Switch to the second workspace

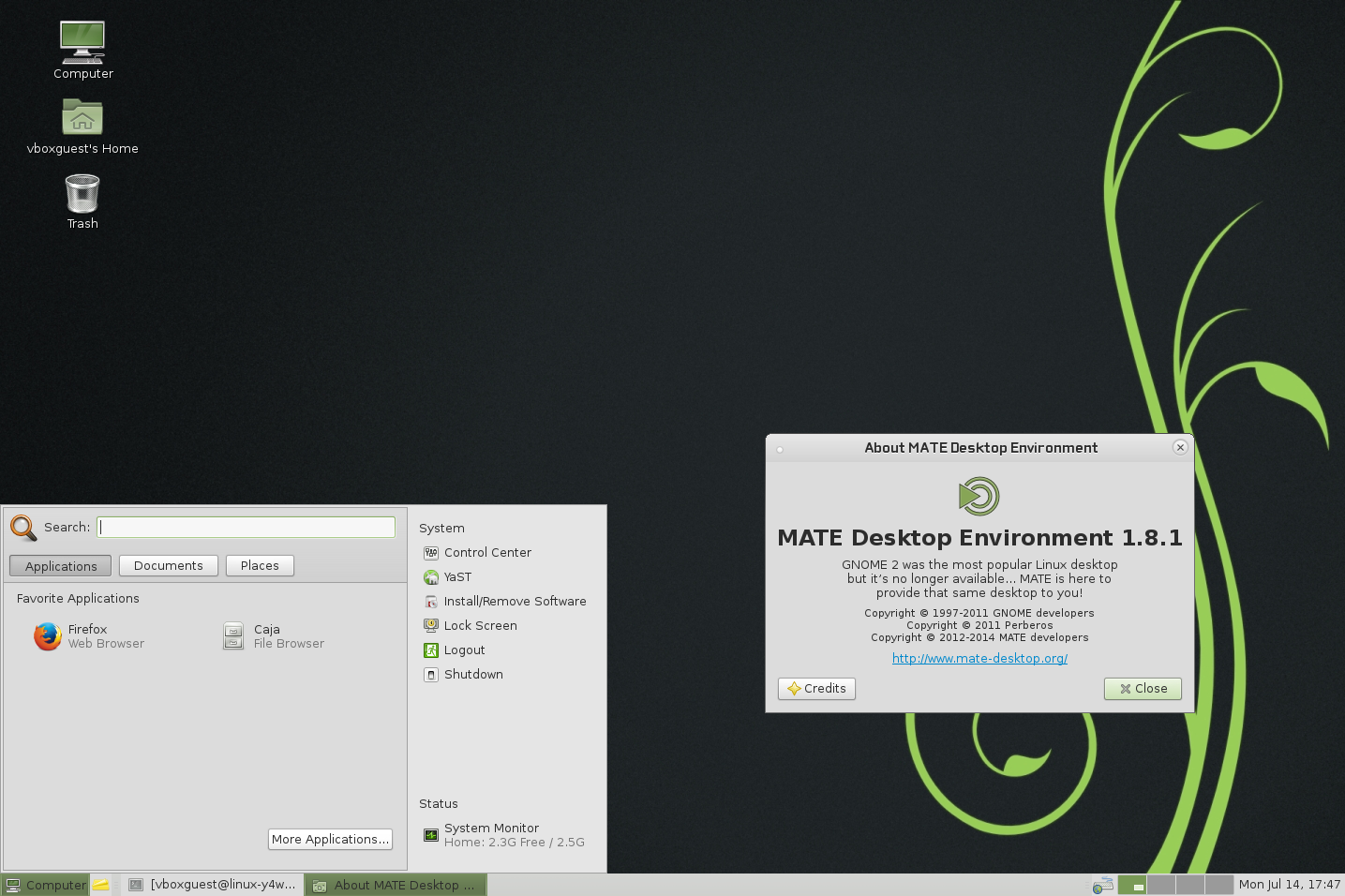[x=1161, y=885]
